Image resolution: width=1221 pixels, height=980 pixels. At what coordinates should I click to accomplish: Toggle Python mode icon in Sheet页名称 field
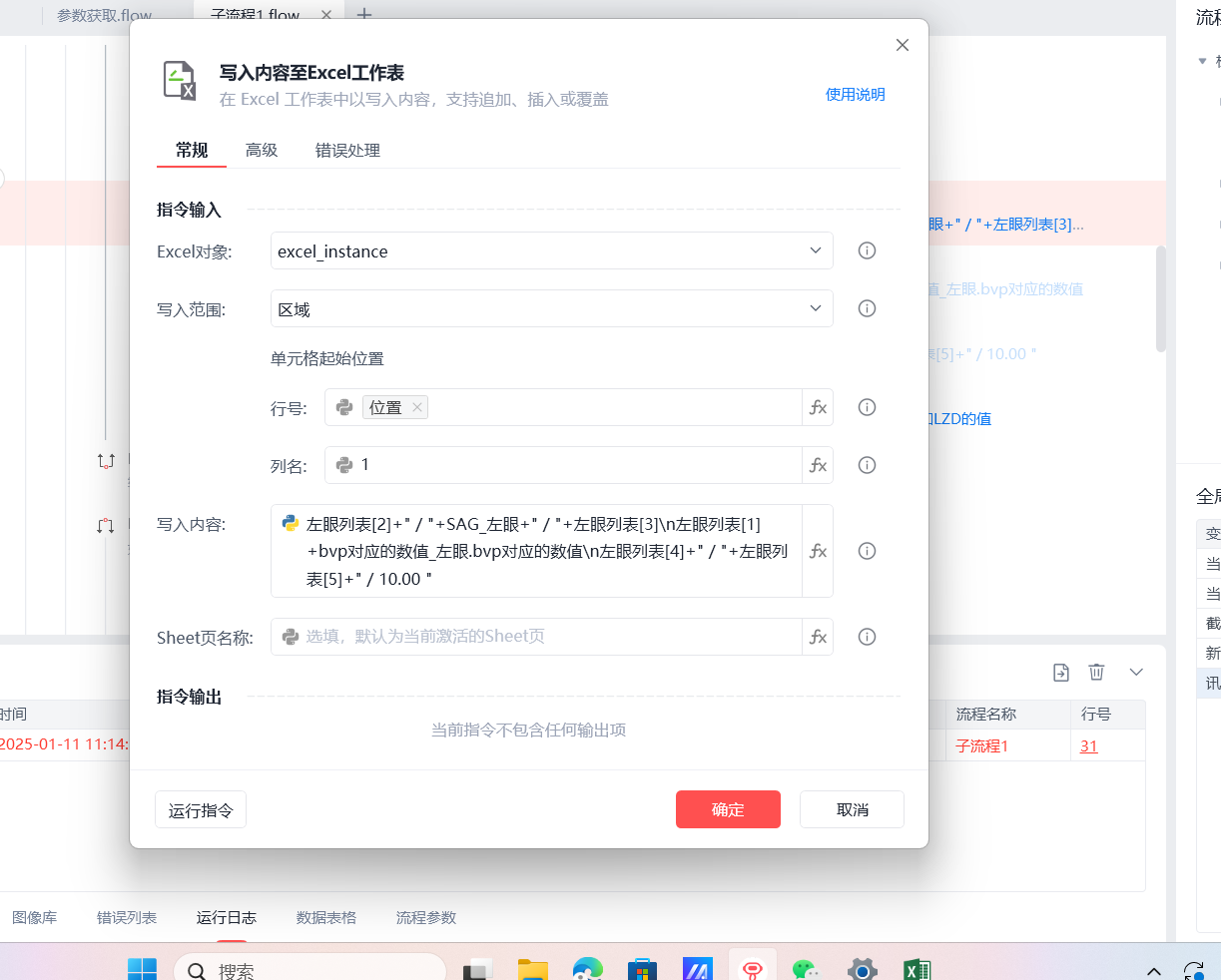tap(291, 637)
